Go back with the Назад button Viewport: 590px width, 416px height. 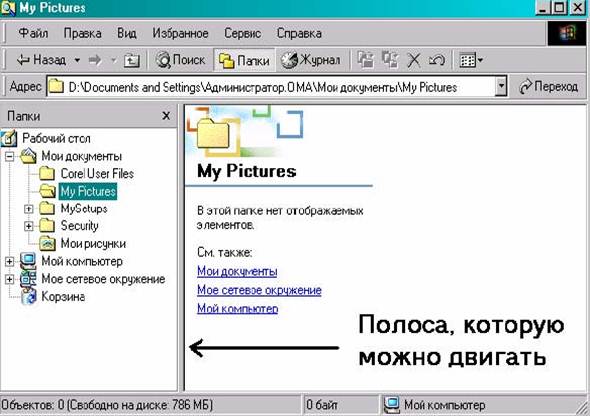[41, 60]
